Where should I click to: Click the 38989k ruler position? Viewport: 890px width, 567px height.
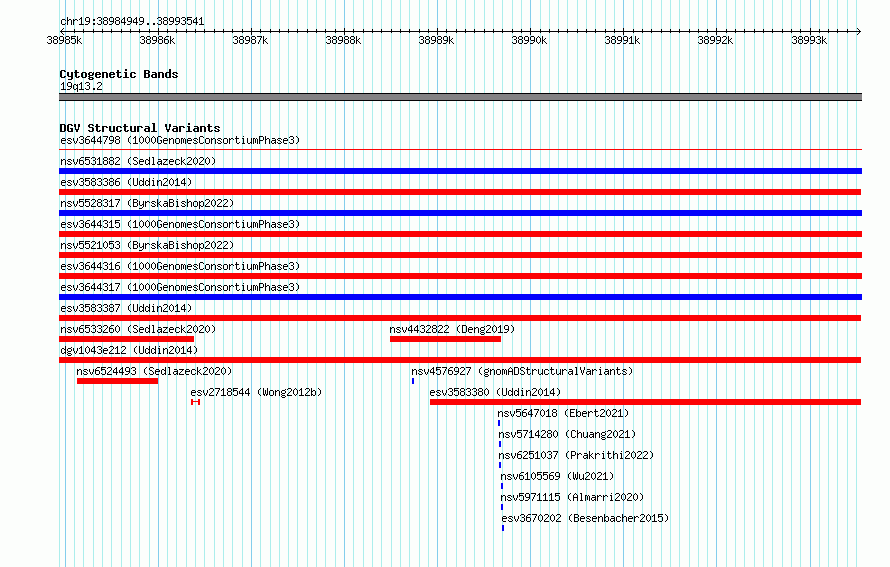point(436,40)
